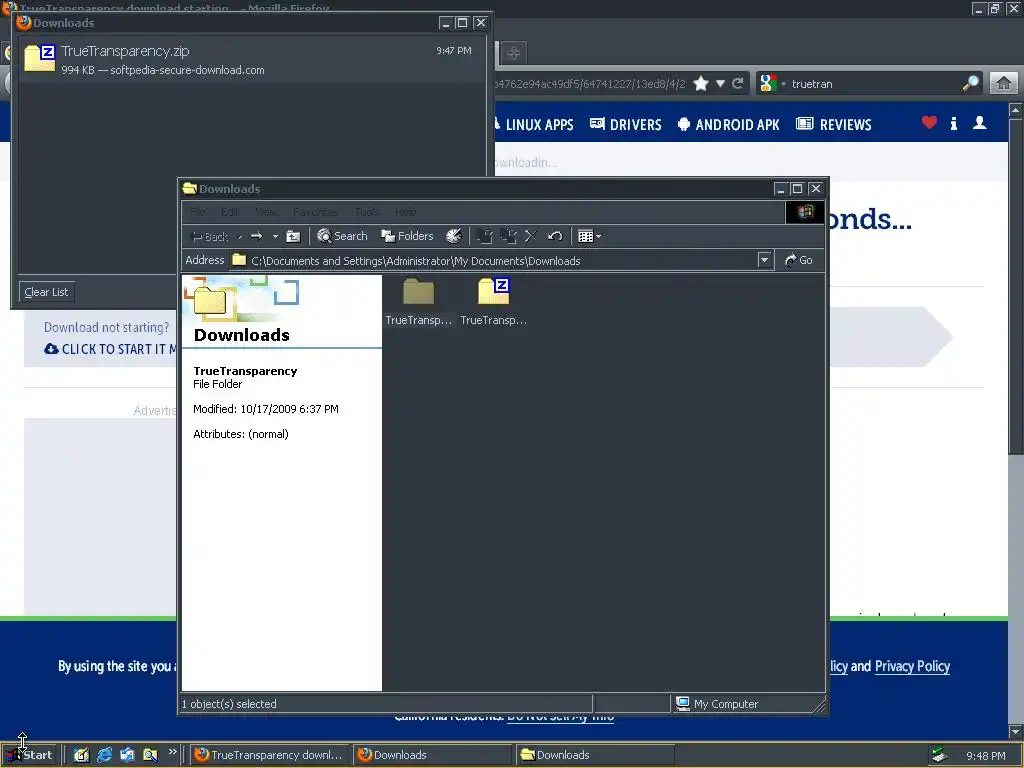Click Back in Explorer Downloads toolbar

coord(209,236)
